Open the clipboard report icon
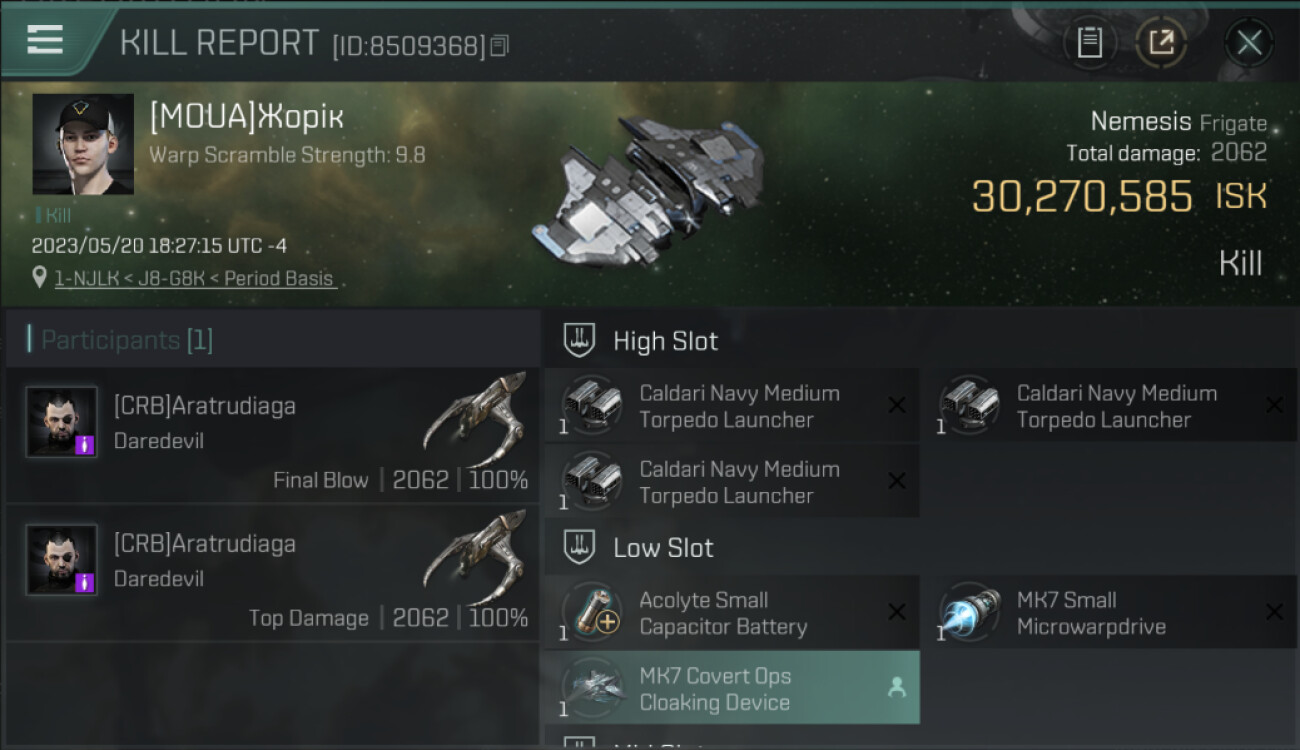Viewport: 1300px width, 750px height. [x=1089, y=42]
